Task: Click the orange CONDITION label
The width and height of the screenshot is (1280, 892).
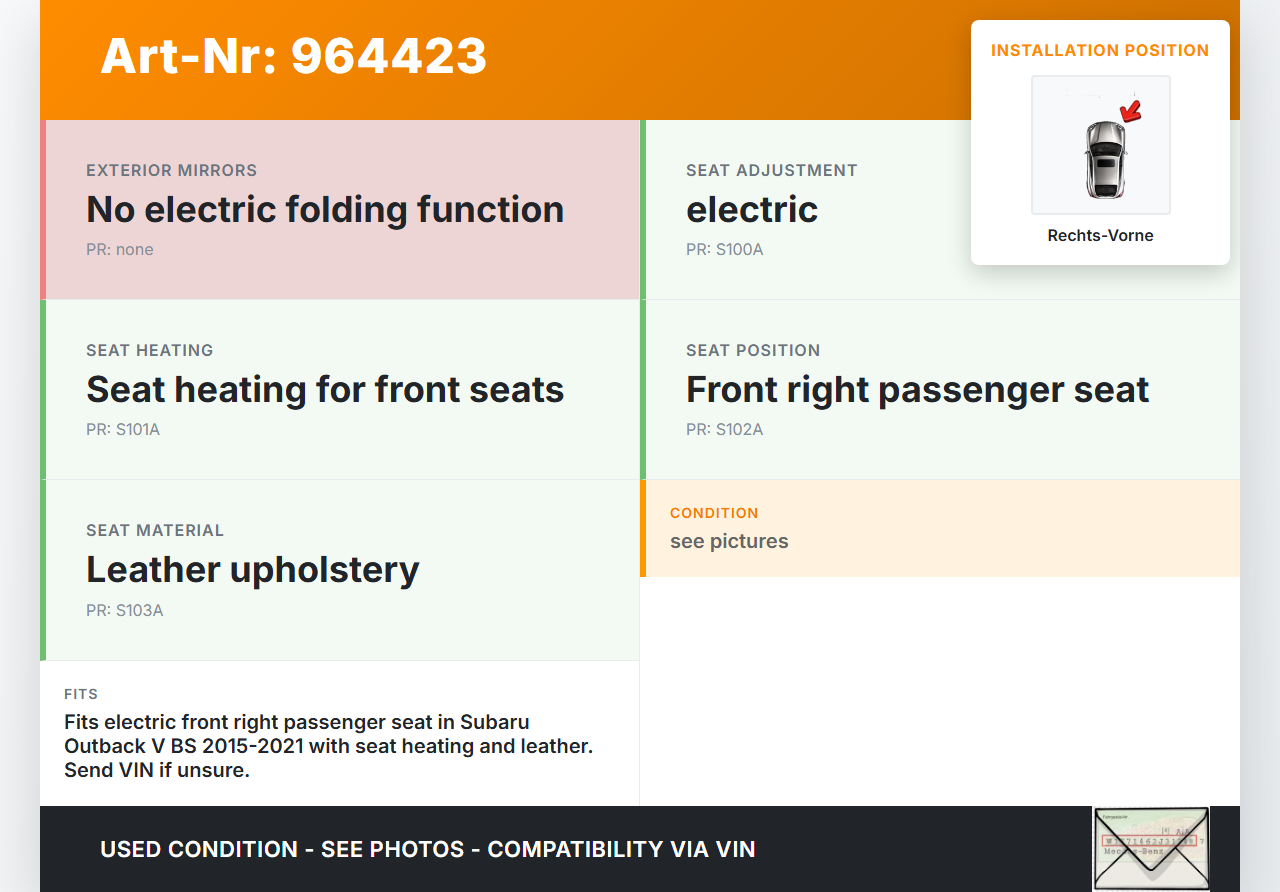Action: click(714, 513)
